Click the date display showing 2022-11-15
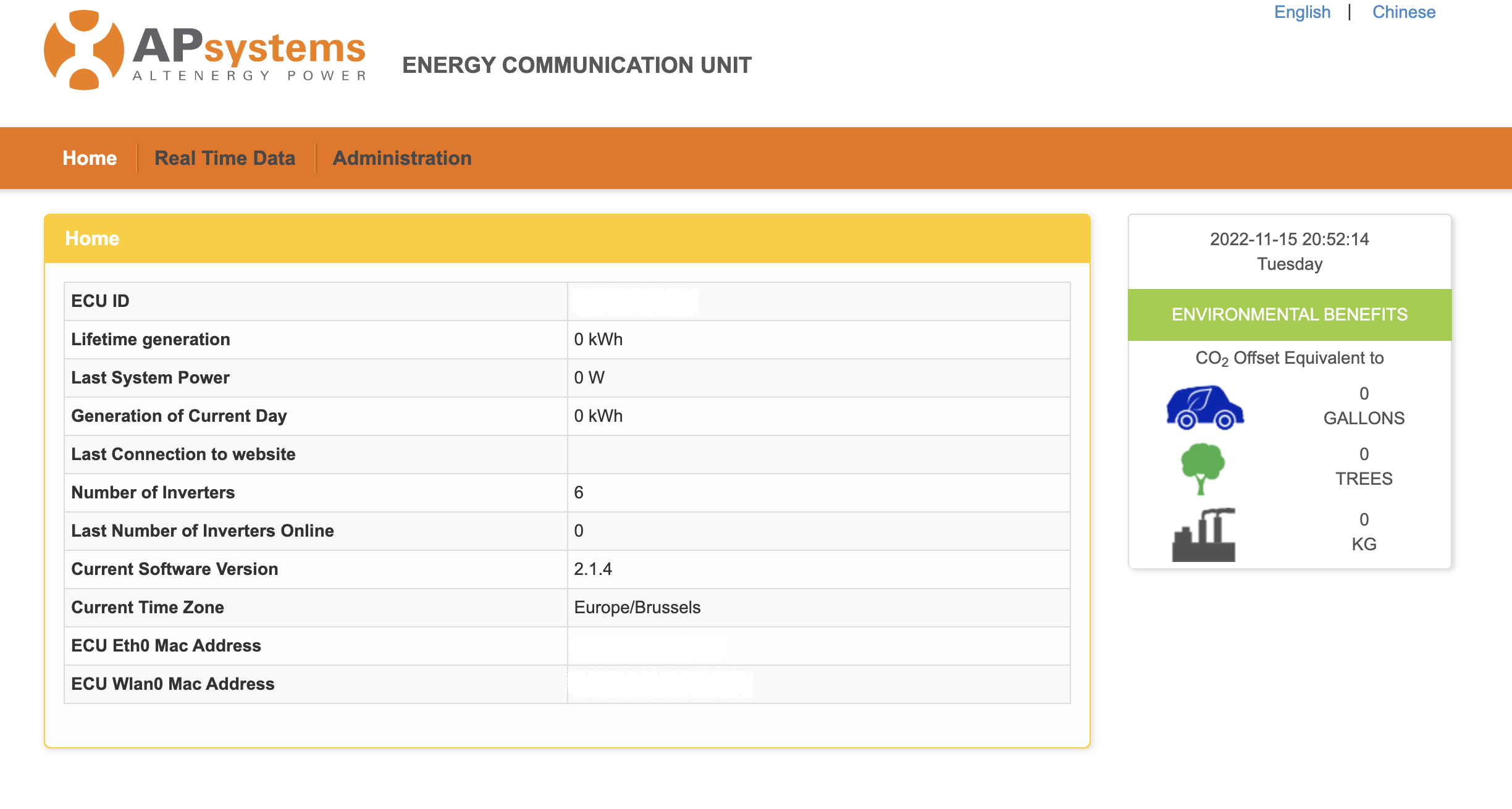This screenshot has height=809, width=1512. click(1288, 240)
